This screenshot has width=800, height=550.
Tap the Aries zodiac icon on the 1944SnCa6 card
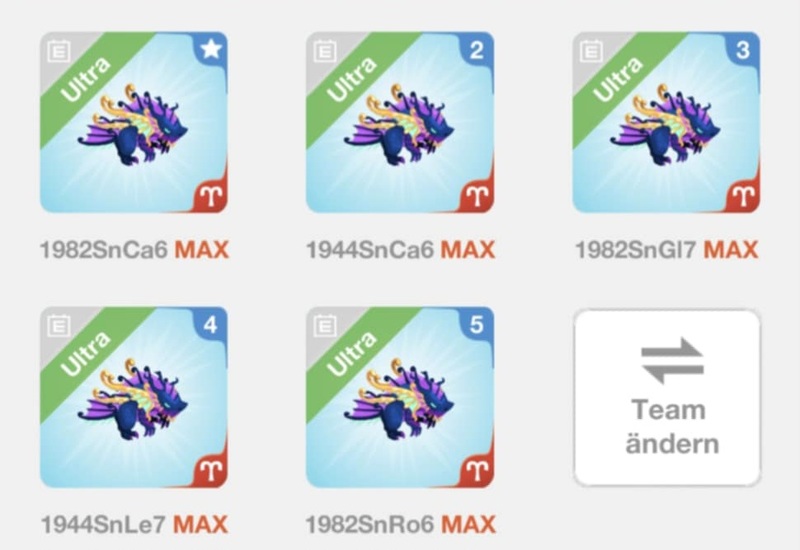click(x=478, y=196)
